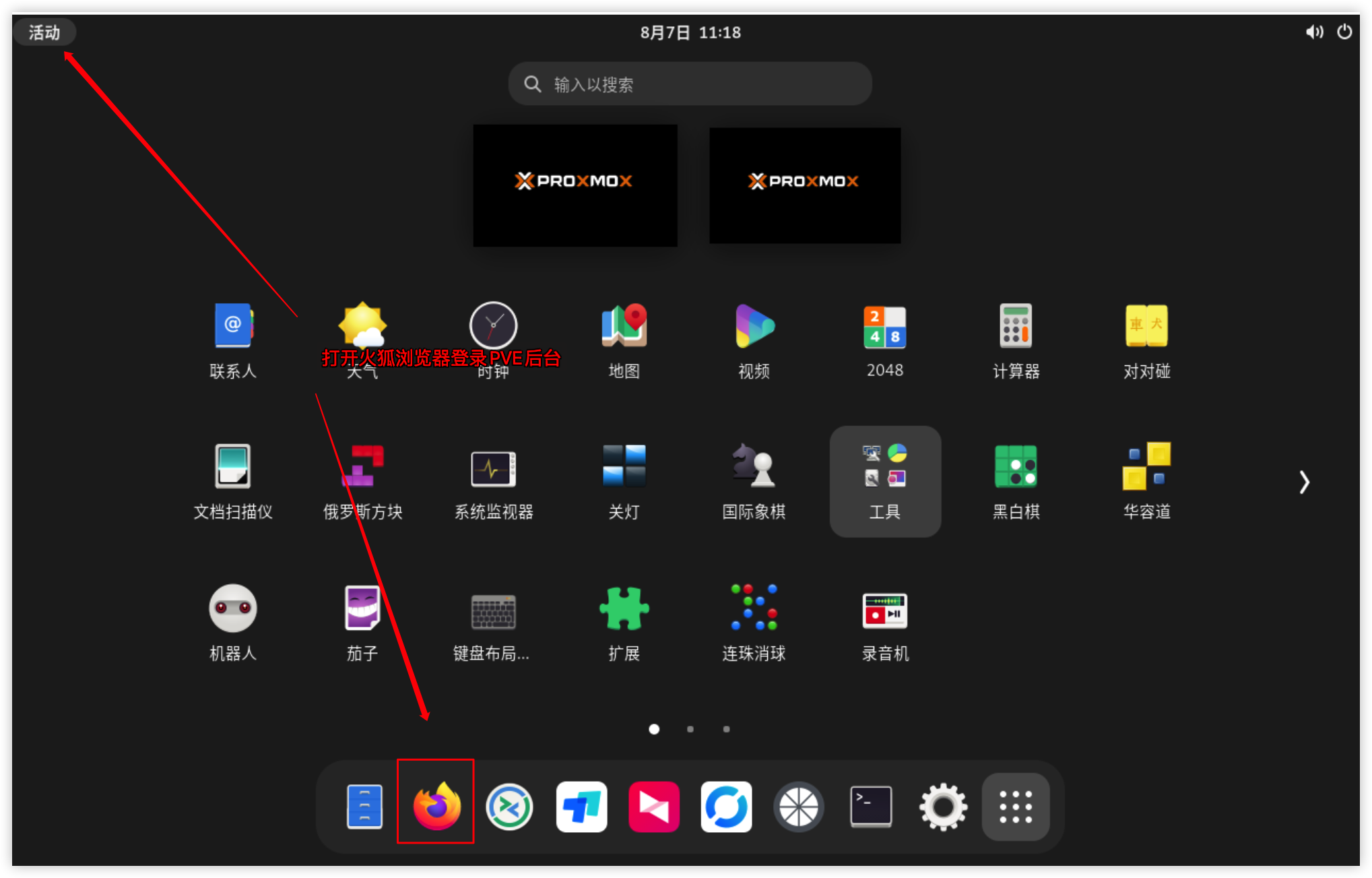
Task: Launch the 天气 weather app
Action: pyautogui.click(x=363, y=341)
